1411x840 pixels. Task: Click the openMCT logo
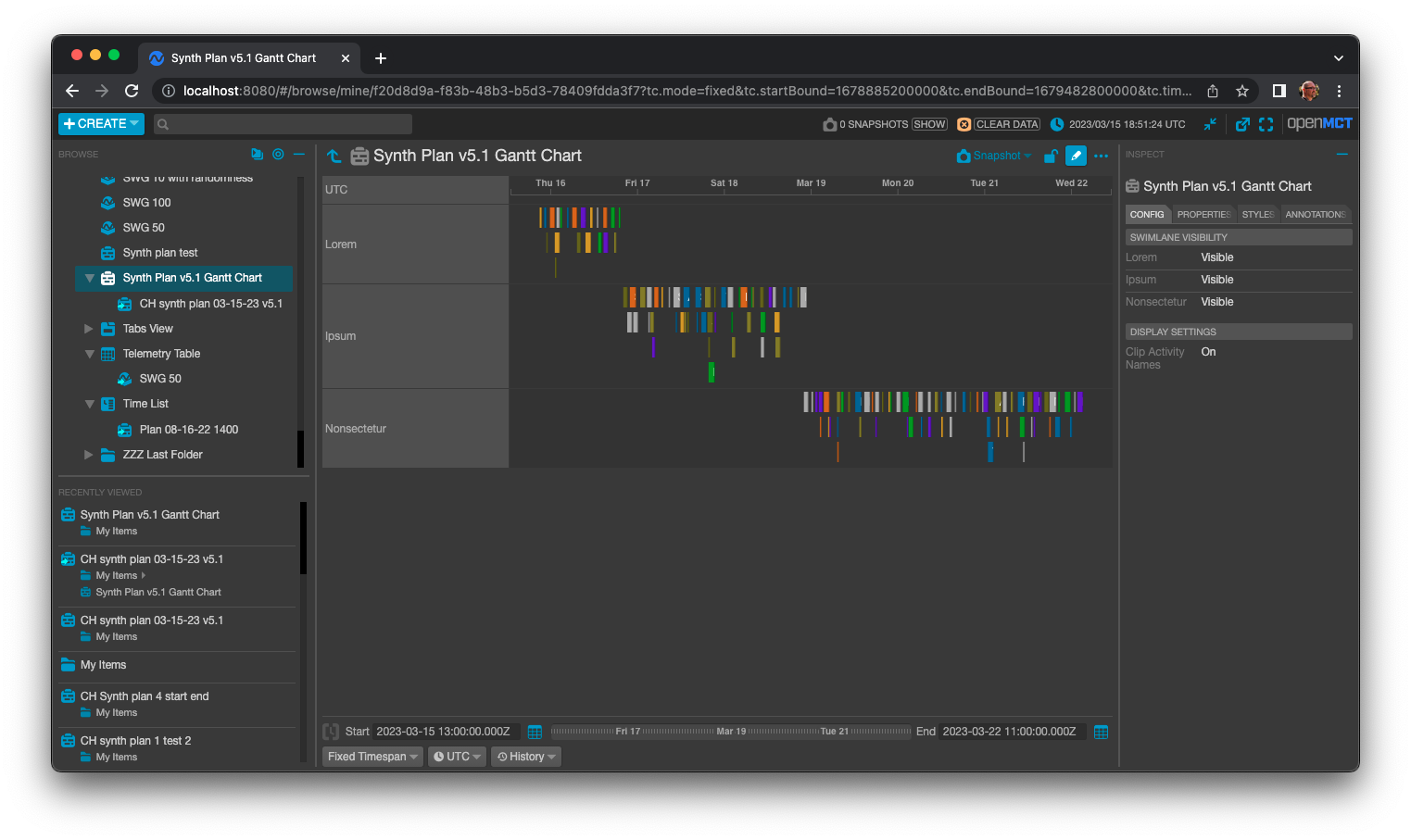coord(1319,123)
